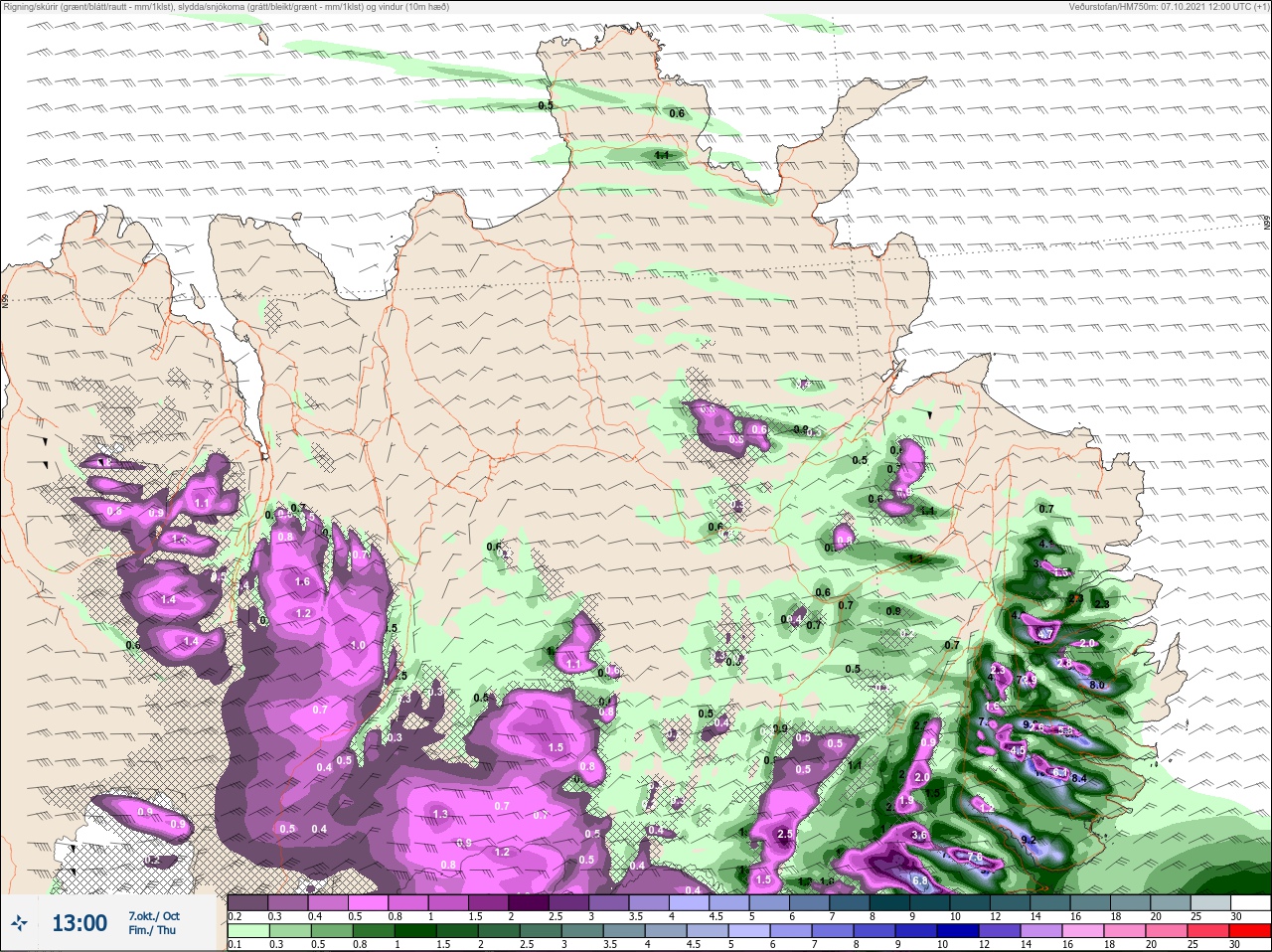Click the 3.6 precipitation value on map
The height and width of the screenshot is (952, 1272).
(x=919, y=836)
